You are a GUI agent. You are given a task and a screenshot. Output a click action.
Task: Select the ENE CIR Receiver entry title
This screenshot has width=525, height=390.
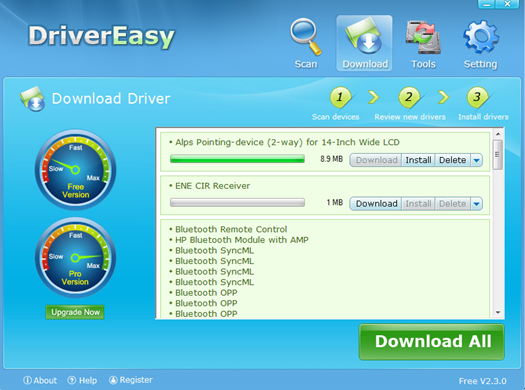(x=213, y=186)
